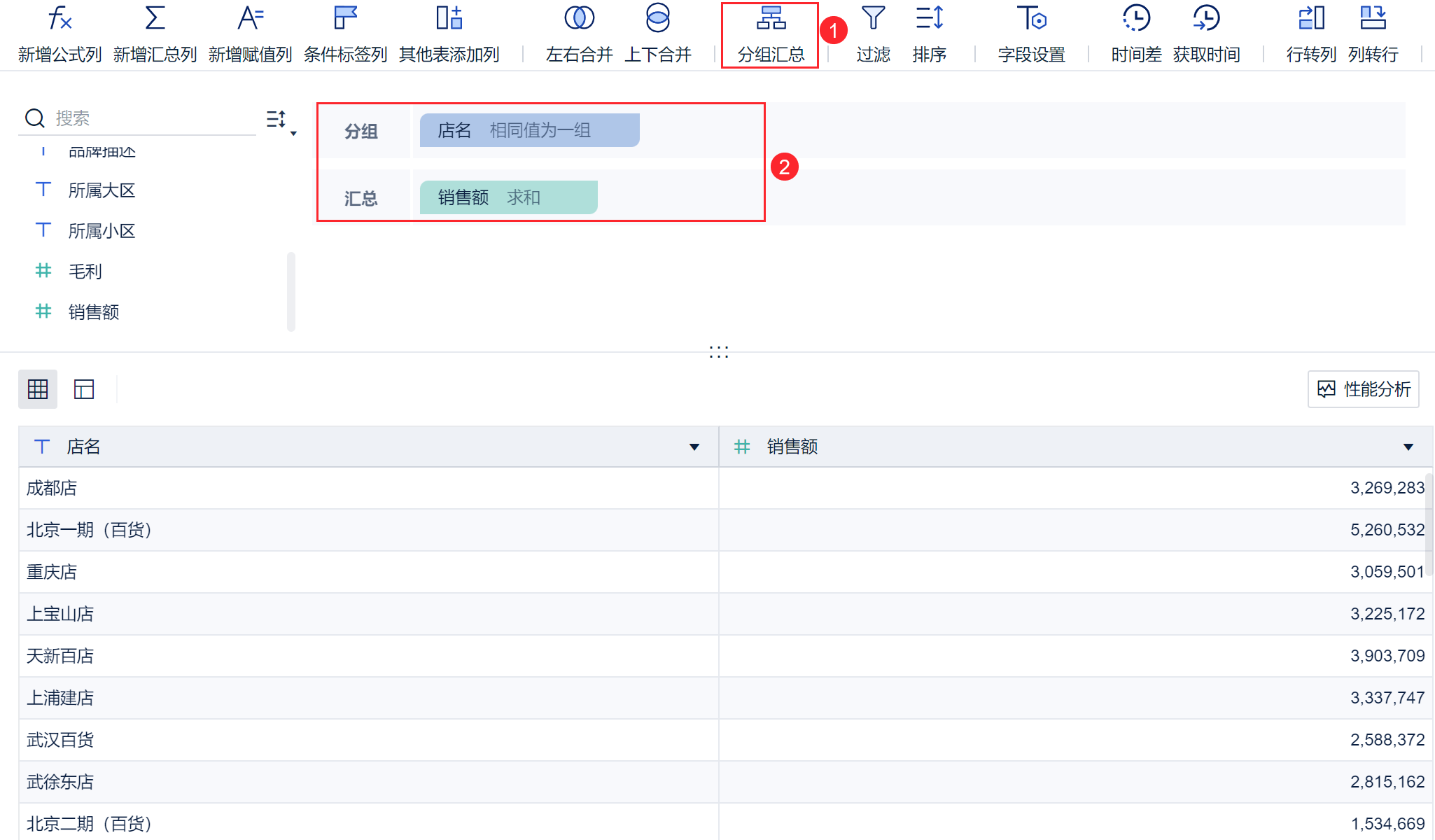Select the 行转列 pivot icon

coord(1311,19)
